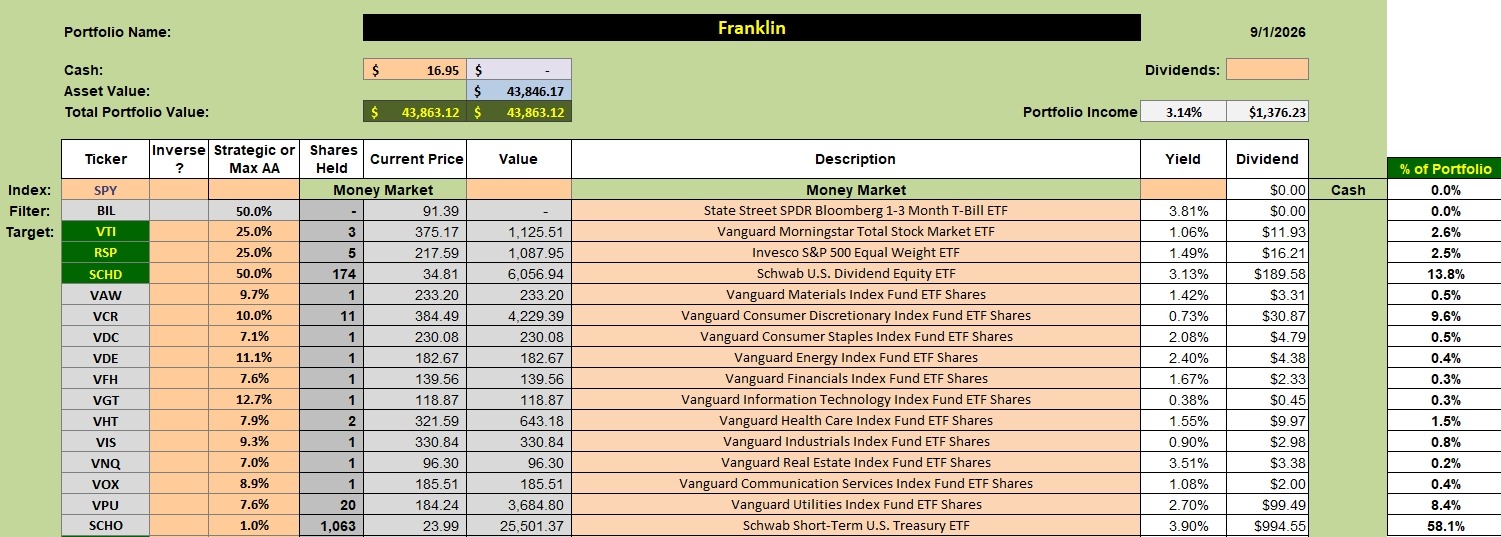Click the VIS ticker cell

[105, 442]
